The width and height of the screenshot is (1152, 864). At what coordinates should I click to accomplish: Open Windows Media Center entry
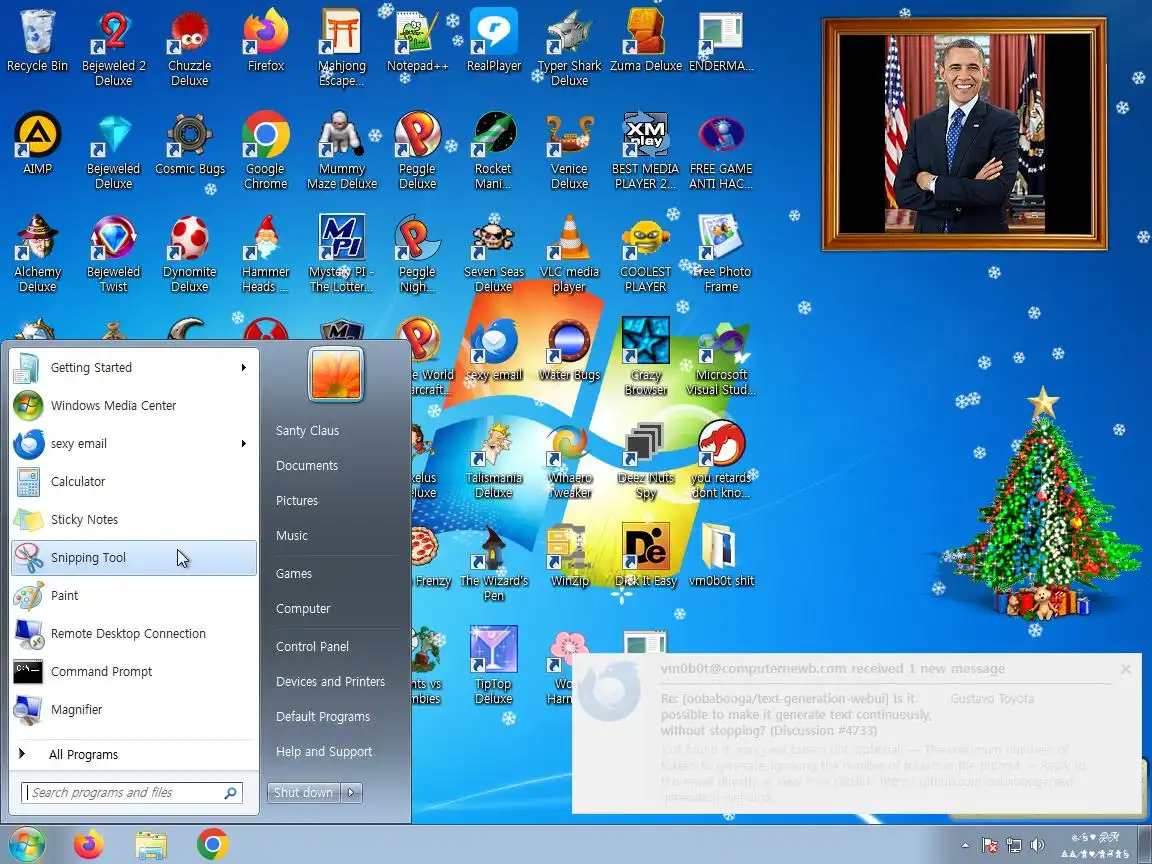click(134, 406)
